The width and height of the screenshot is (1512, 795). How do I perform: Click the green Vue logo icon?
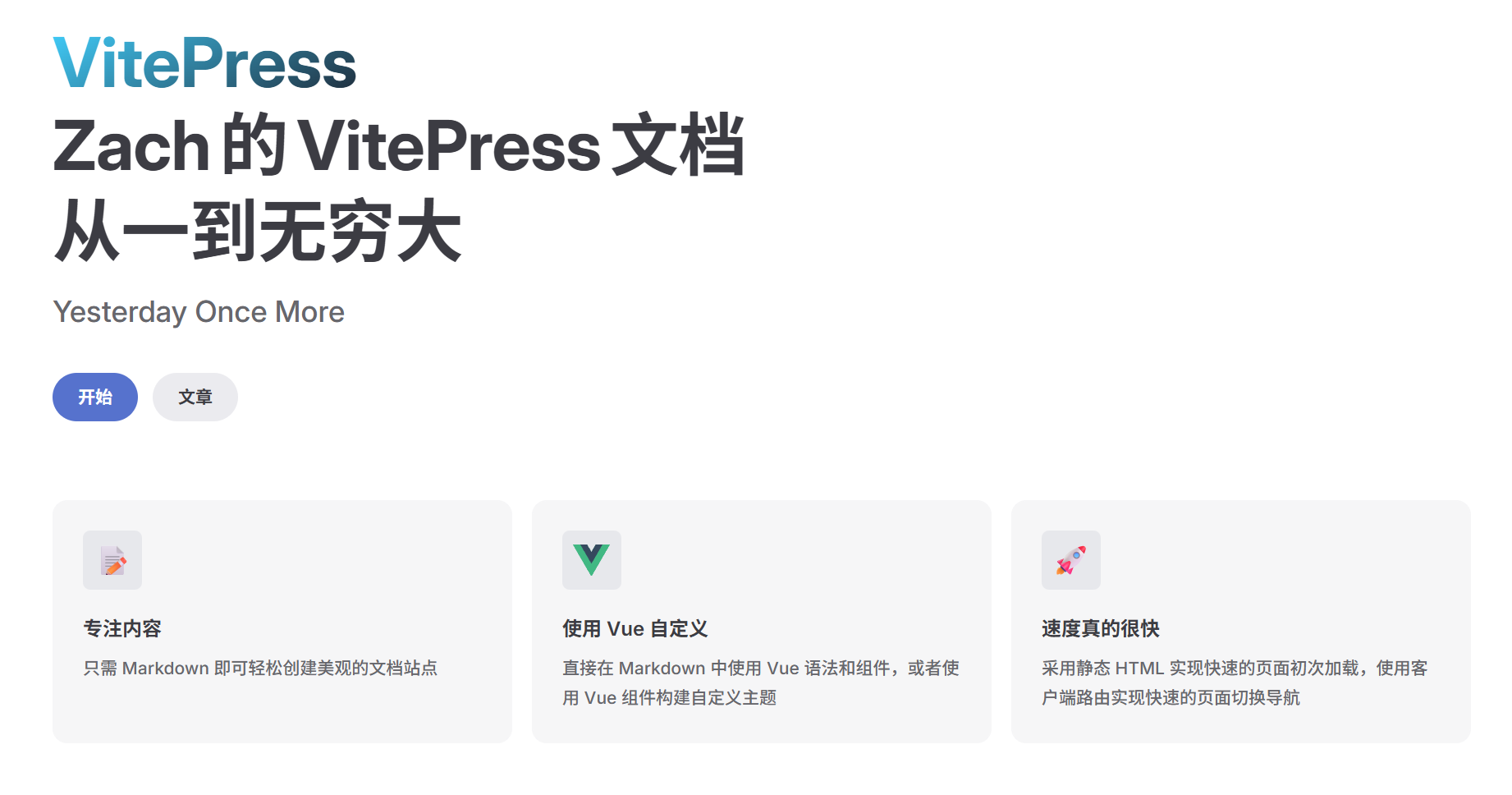tap(592, 560)
